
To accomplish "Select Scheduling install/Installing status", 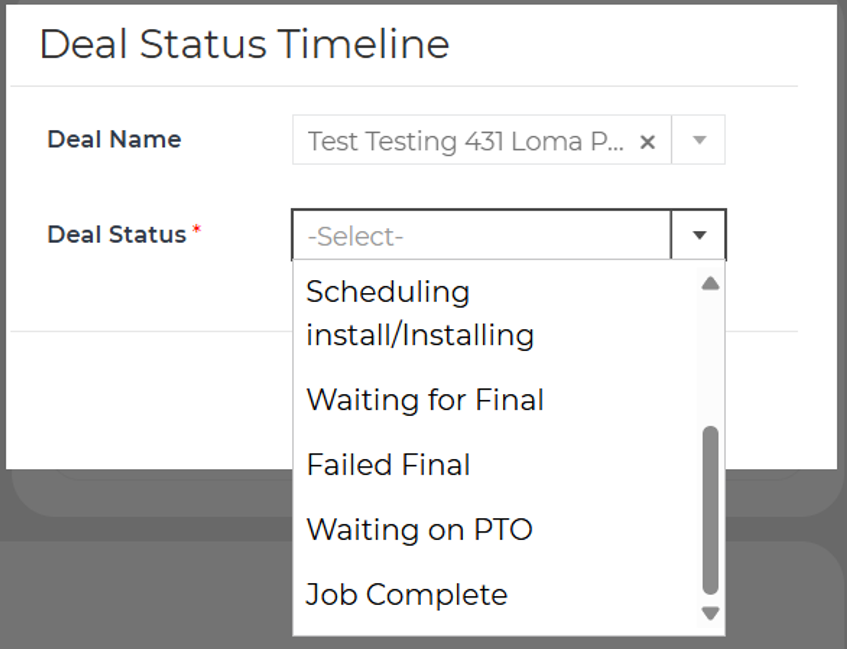I will pyautogui.click(x=420, y=313).
